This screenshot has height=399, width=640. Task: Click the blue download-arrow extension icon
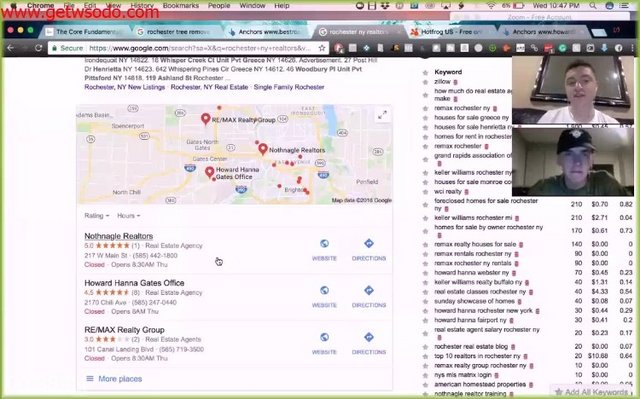click(604, 48)
